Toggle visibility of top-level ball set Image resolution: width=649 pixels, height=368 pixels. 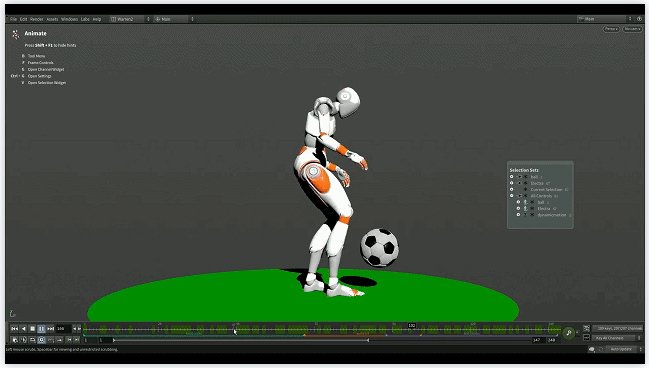coord(512,177)
